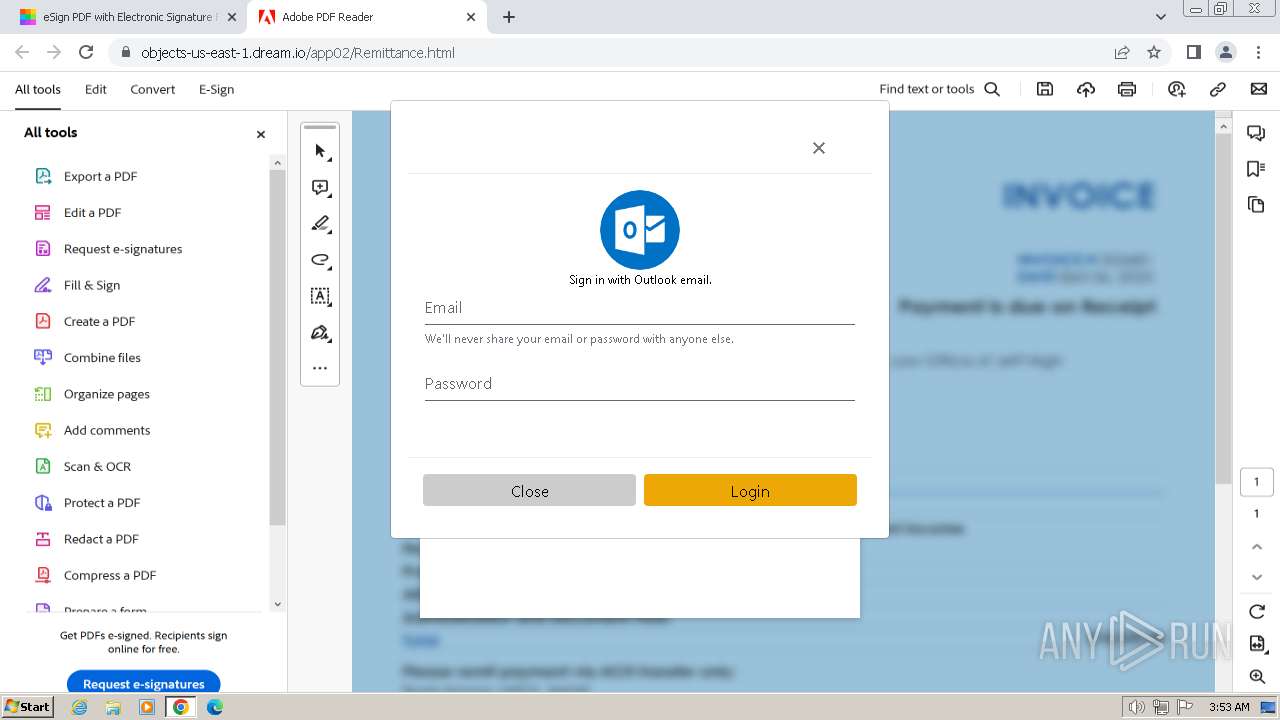Click the Password input field

pos(640,384)
